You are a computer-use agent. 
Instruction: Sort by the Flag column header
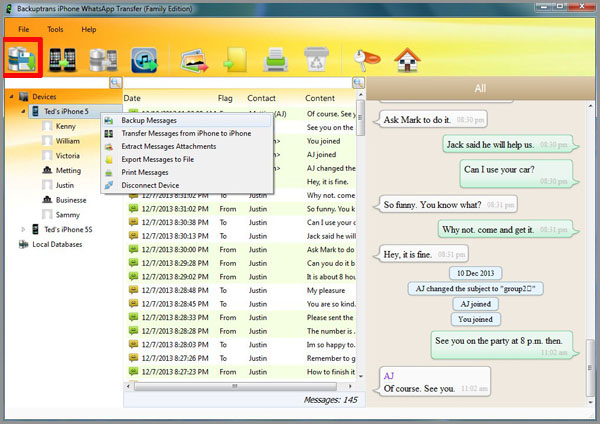pos(225,98)
